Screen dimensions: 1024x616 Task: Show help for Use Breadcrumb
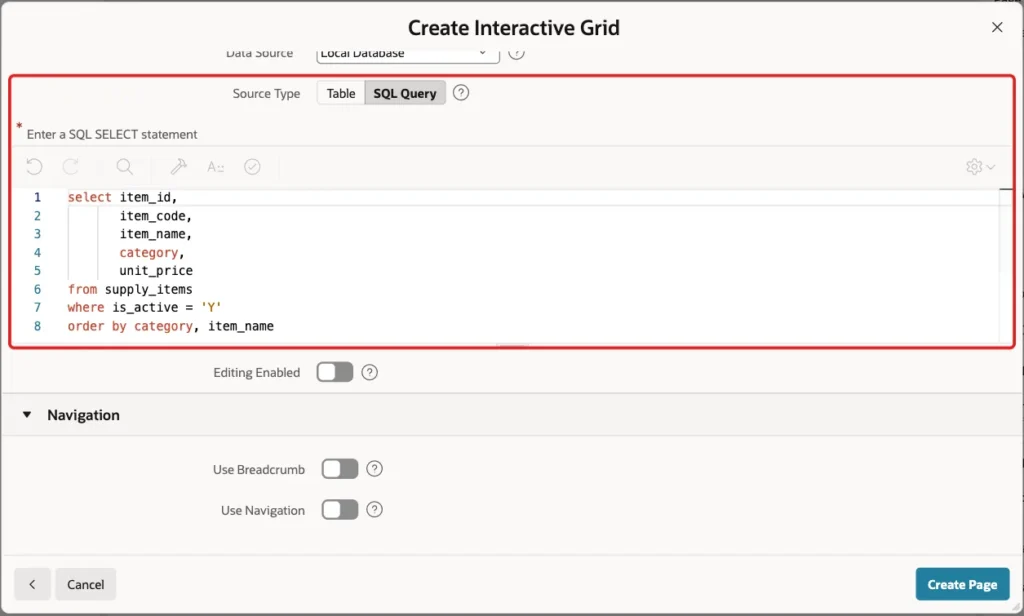(374, 468)
